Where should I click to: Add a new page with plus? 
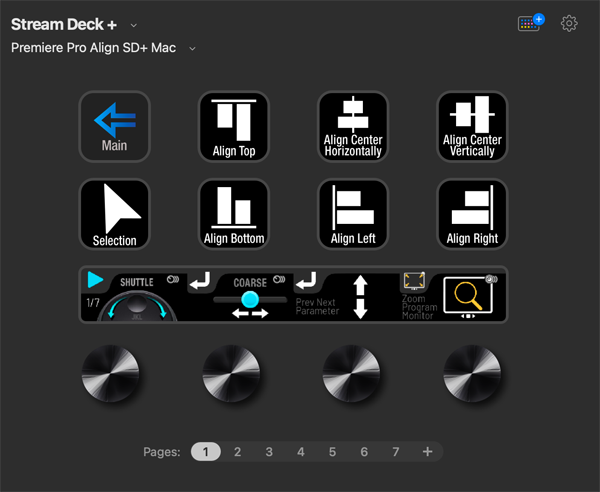pyautogui.click(x=427, y=452)
